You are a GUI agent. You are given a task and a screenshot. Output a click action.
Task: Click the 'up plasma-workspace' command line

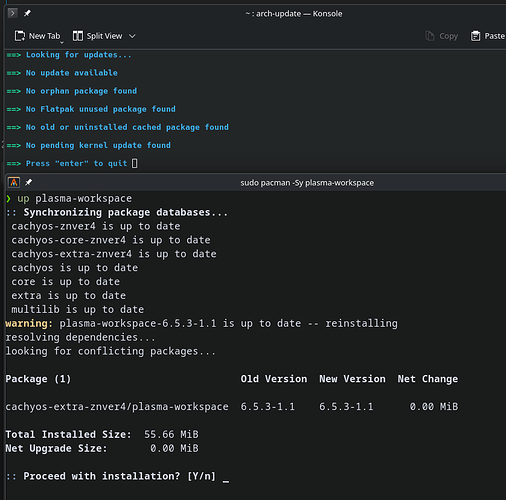pos(74,198)
